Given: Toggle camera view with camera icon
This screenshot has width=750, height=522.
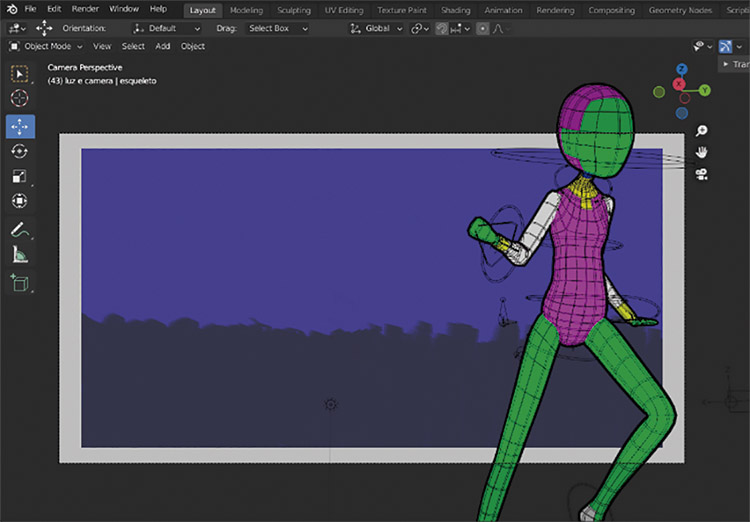Looking at the screenshot, I should pyautogui.click(x=702, y=174).
